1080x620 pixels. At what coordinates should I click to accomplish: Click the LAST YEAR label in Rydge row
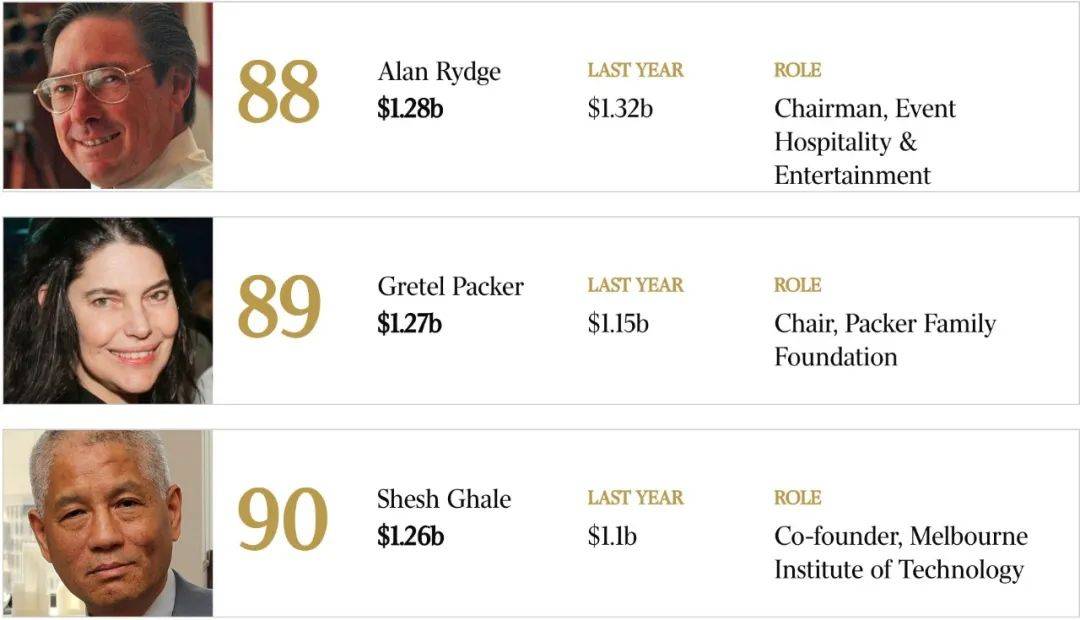coord(635,70)
